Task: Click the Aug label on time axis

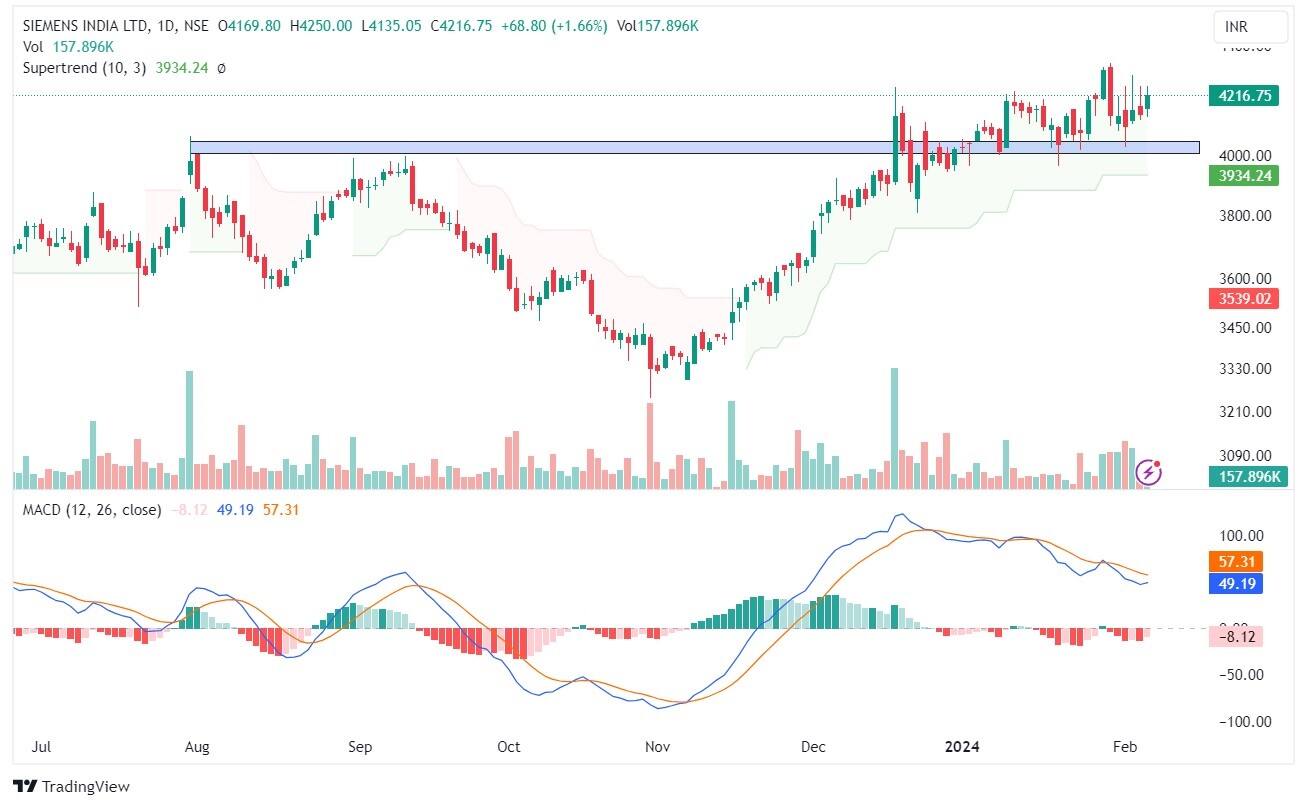Action: 197,747
